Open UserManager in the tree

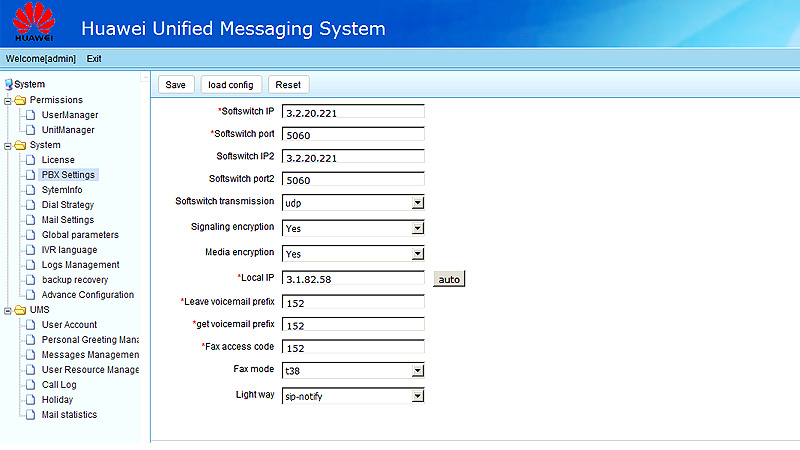tap(70, 115)
